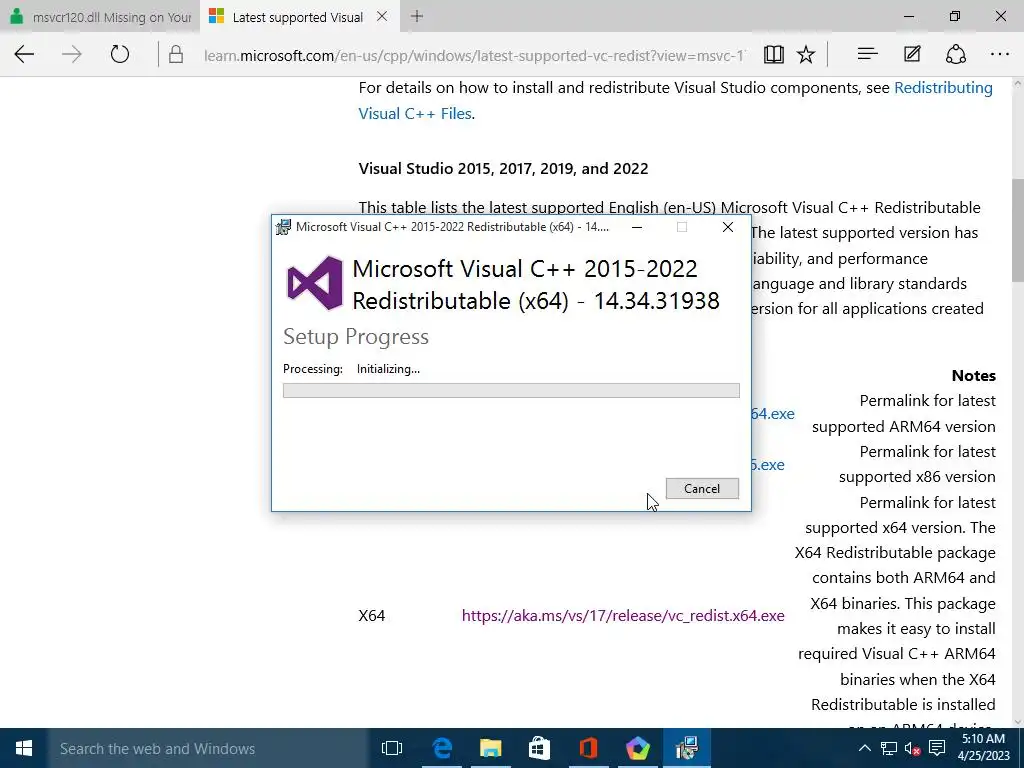This screenshot has height=768, width=1024.
Task: Close the Visual C++ setup dialog
Action: pyautogui.click(x=728, y=227)
